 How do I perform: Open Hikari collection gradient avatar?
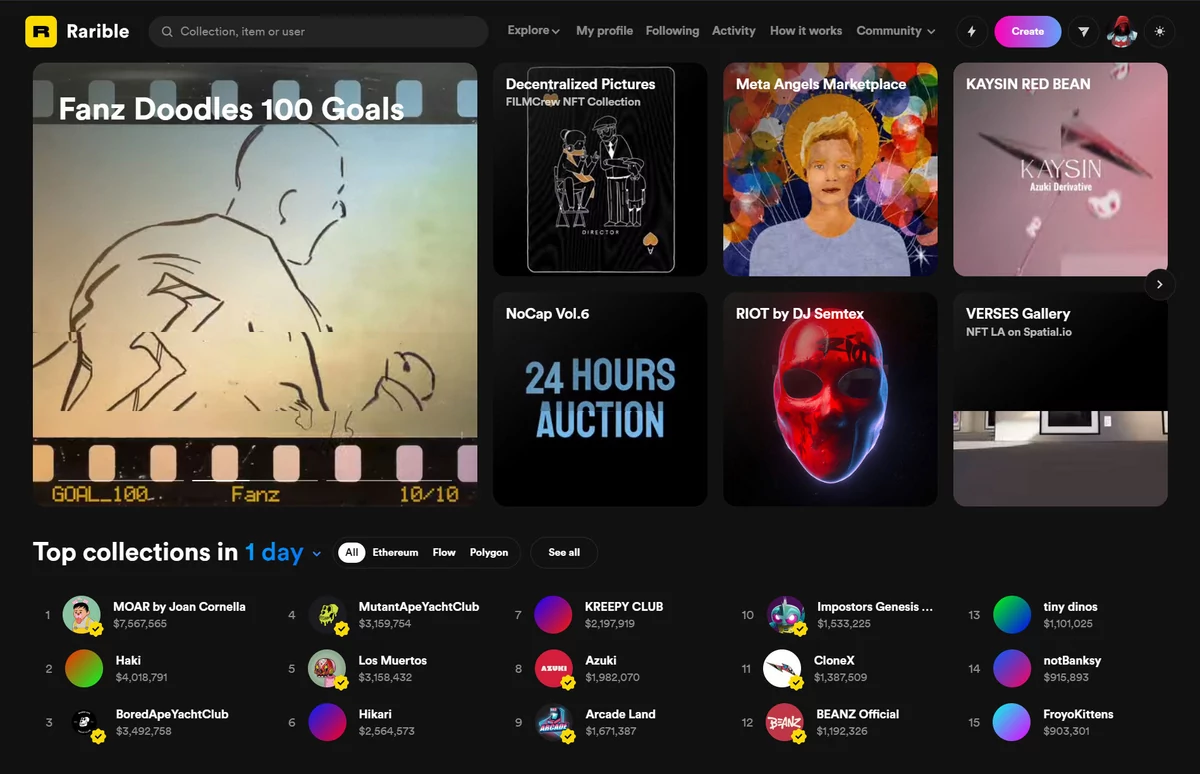pos(328,722)
